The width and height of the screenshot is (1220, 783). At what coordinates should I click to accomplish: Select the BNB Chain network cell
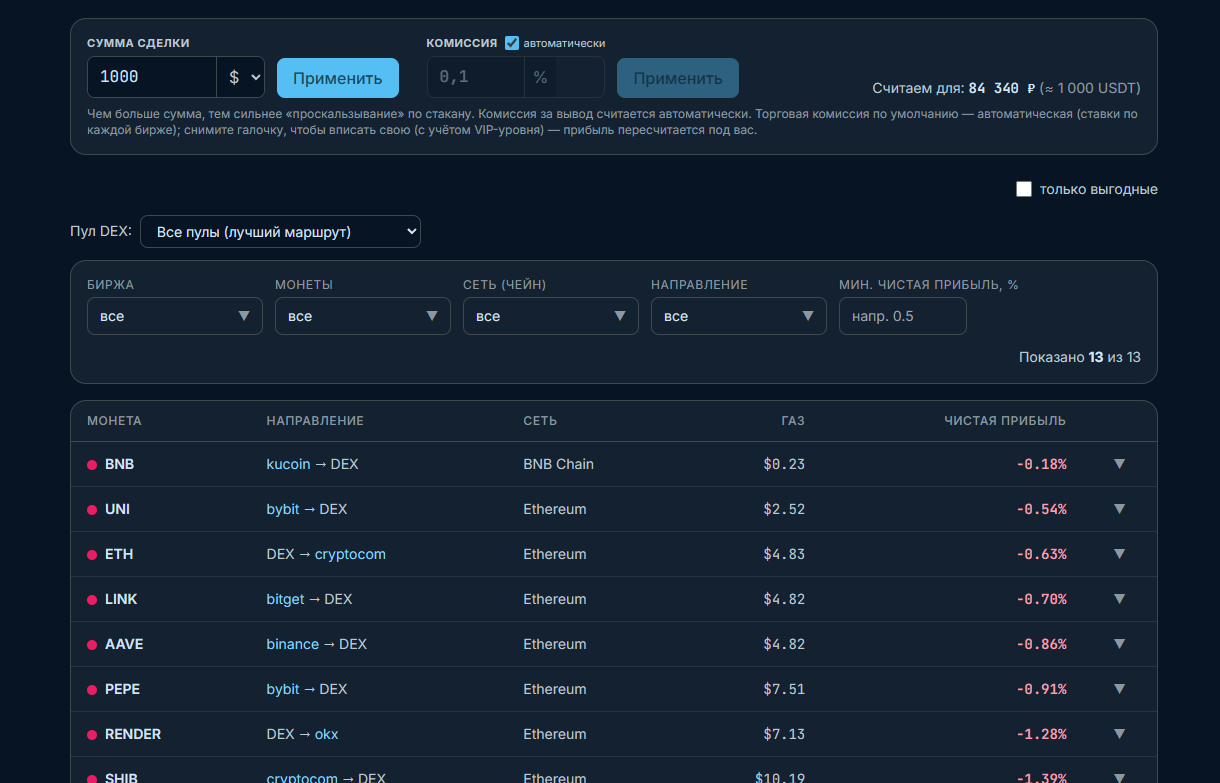click(558, 464)
